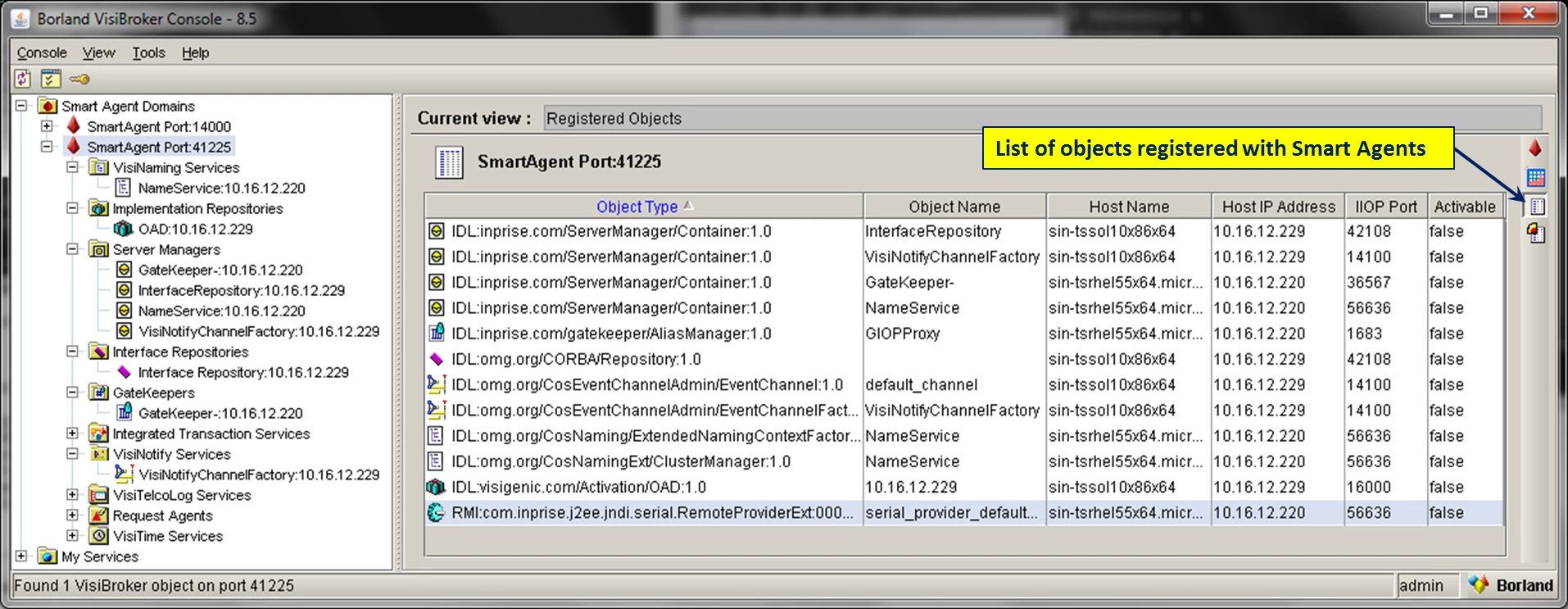This screenshot has width=1568, height=609.
Task: Select the IDL:visigenic.com/Activation/OAD:1.0 row
Action: tap(964, 487)
